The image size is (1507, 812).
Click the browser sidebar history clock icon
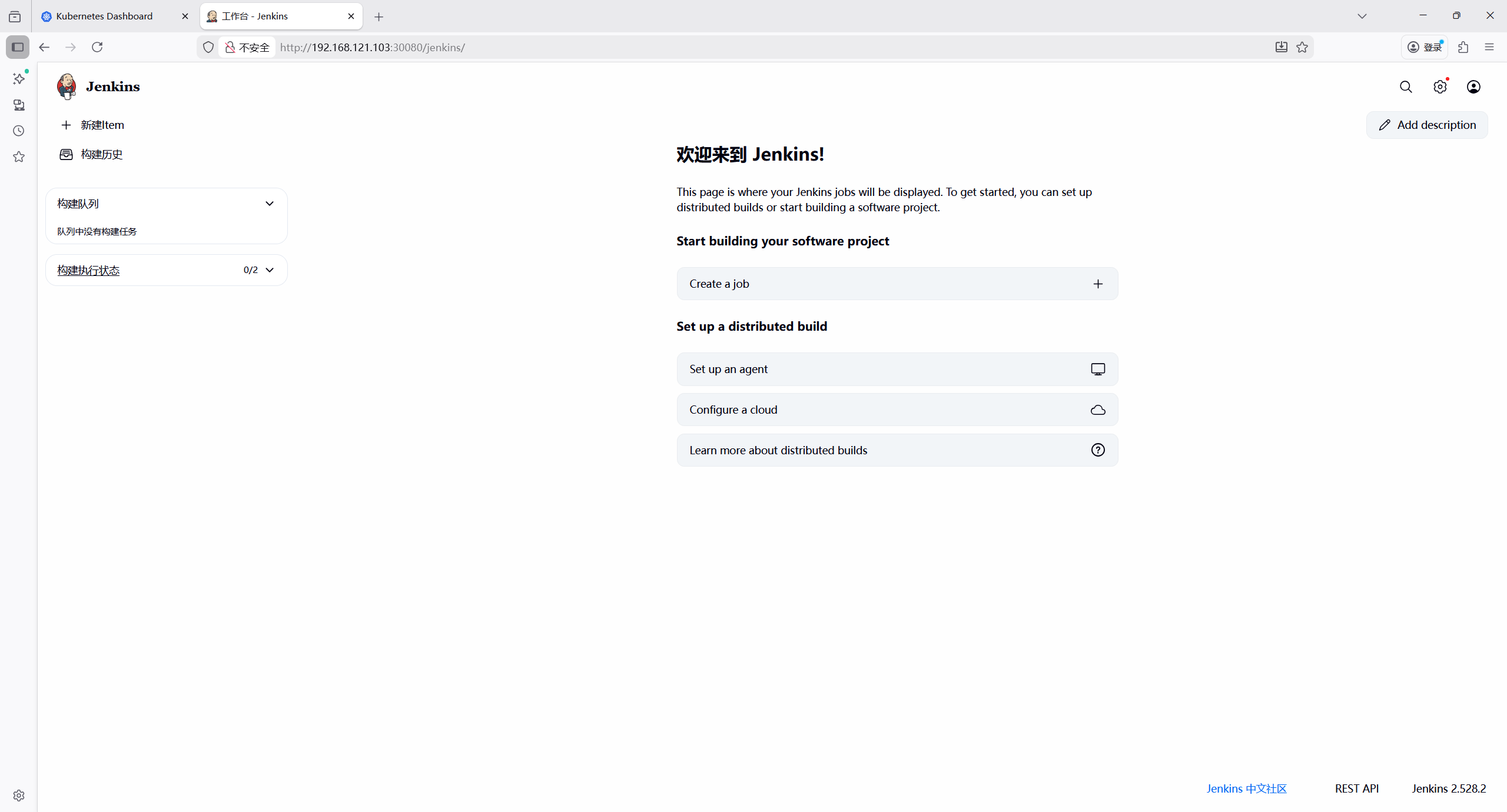(x=19, y=131)
